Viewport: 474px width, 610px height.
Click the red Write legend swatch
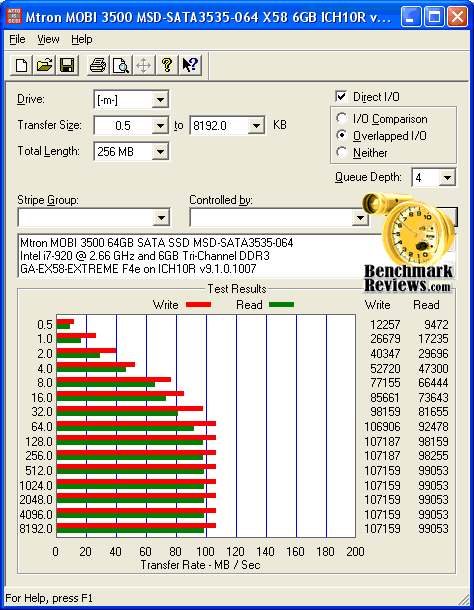(198, 305)
